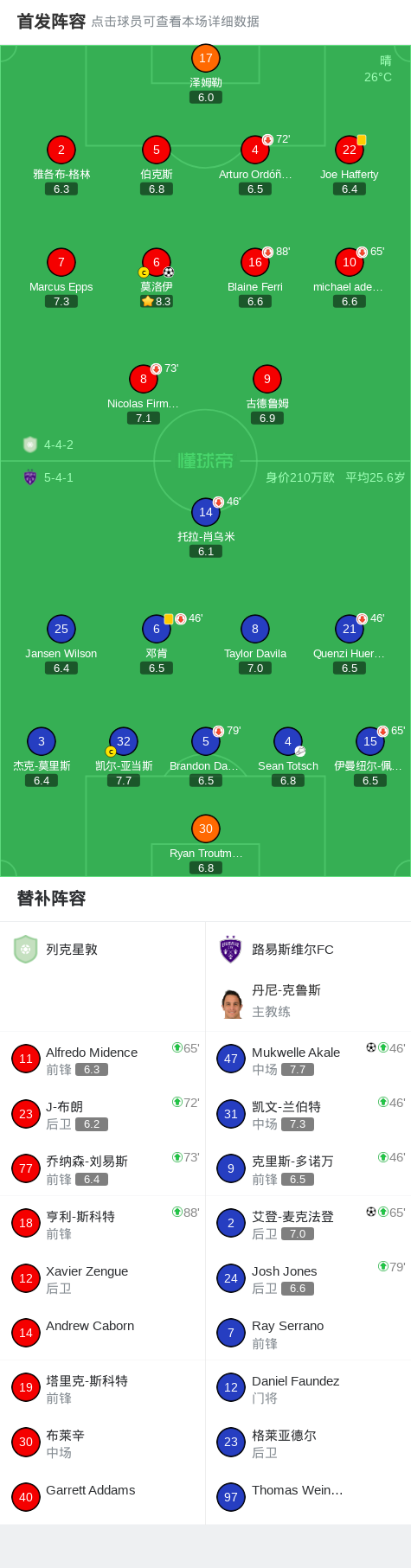The width and height of the screenshot is (411, 1568).
Task: Select substitute 11 Alfredo Midence
Action: (x=102, y=1059)
